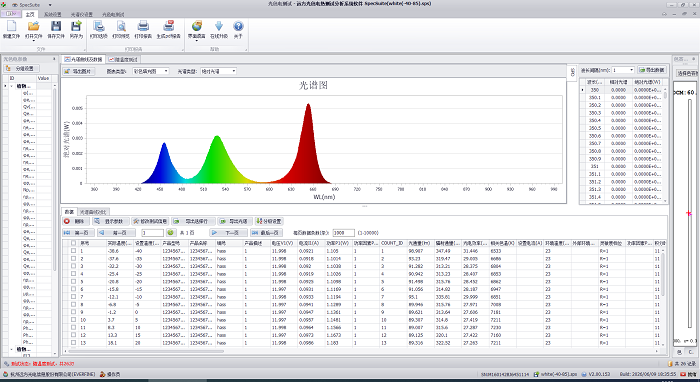
Task: Click the Save File floppy disk icon
Action: pos(56,26)
